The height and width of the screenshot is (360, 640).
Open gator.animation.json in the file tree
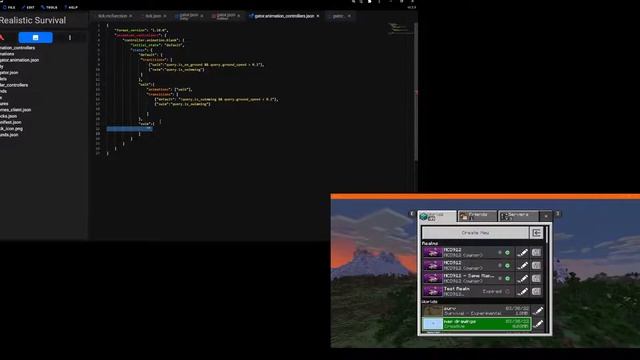tap(20, 60)
